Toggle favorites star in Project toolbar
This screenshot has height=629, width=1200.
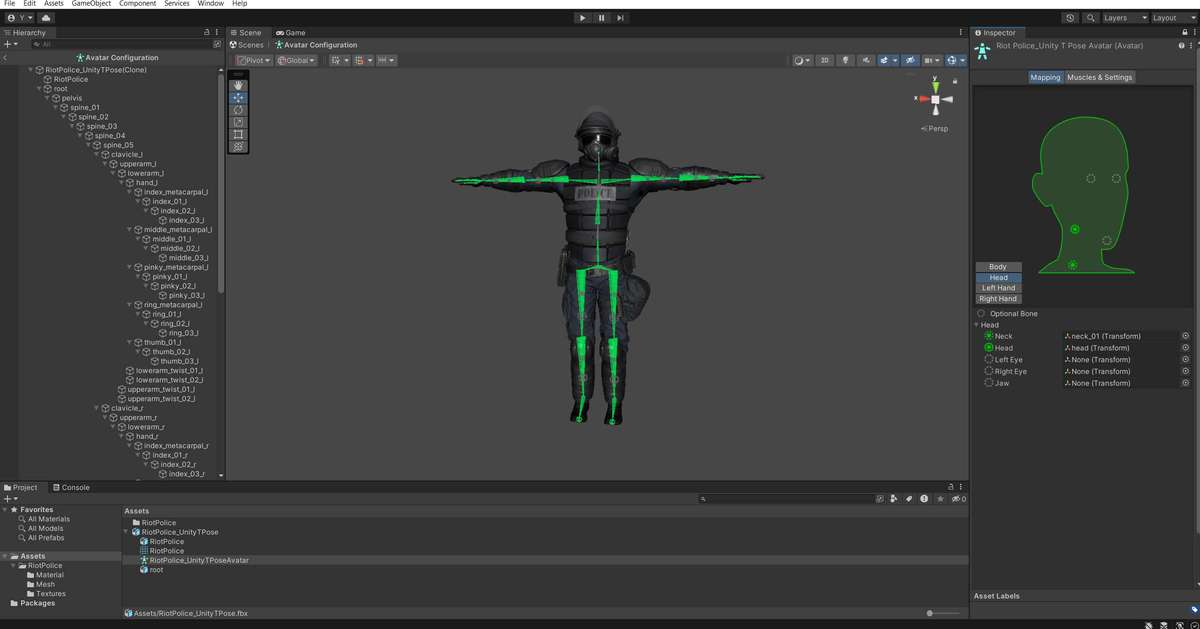[x=939, y=498]
